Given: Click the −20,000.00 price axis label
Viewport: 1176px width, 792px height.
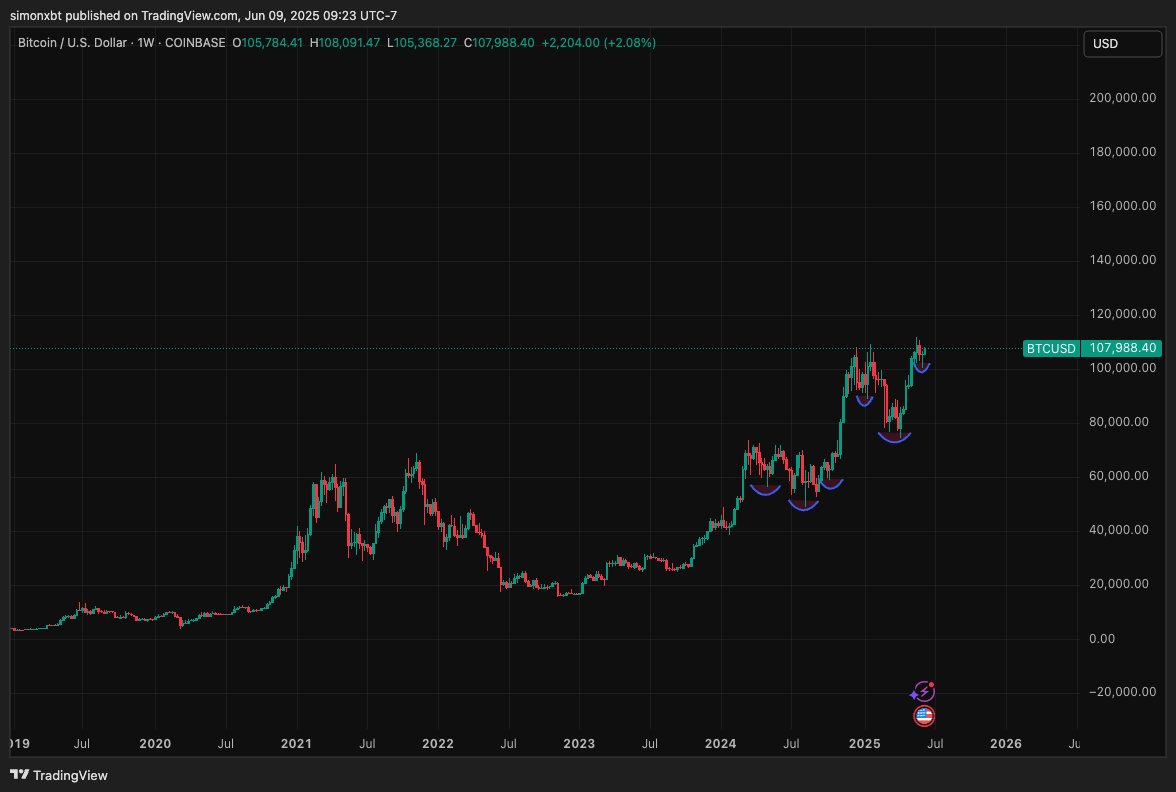Looking at the screenshot, I should 1122,692.
